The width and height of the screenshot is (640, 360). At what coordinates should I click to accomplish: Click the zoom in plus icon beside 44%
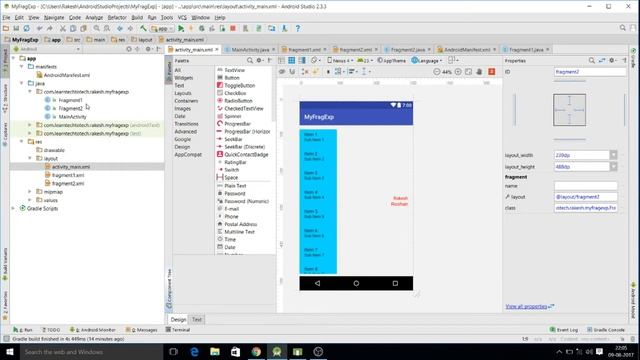click(x=458, y=71)
